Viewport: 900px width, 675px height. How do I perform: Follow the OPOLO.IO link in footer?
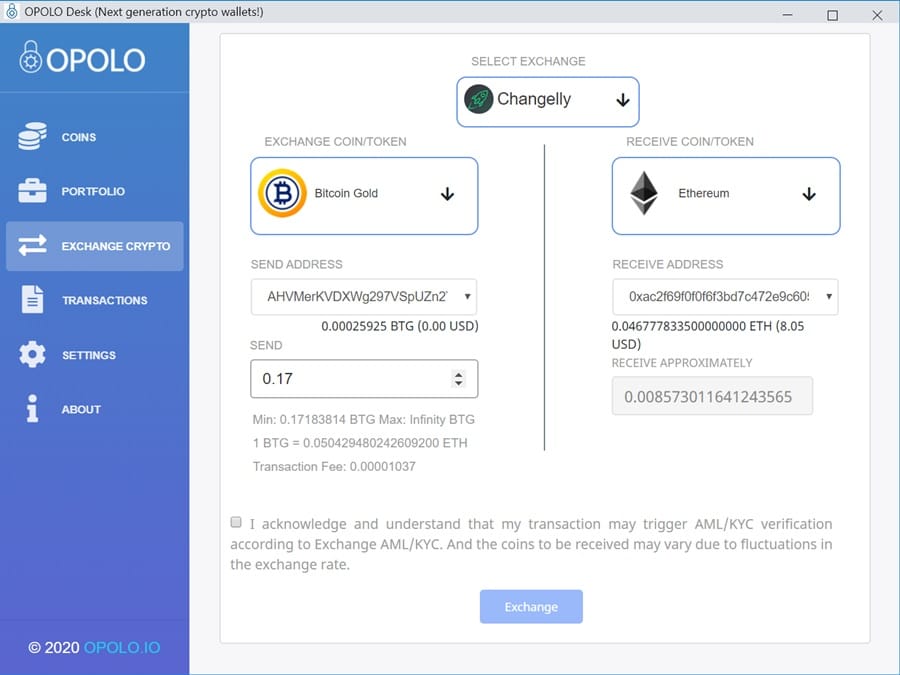coord(122,647)
